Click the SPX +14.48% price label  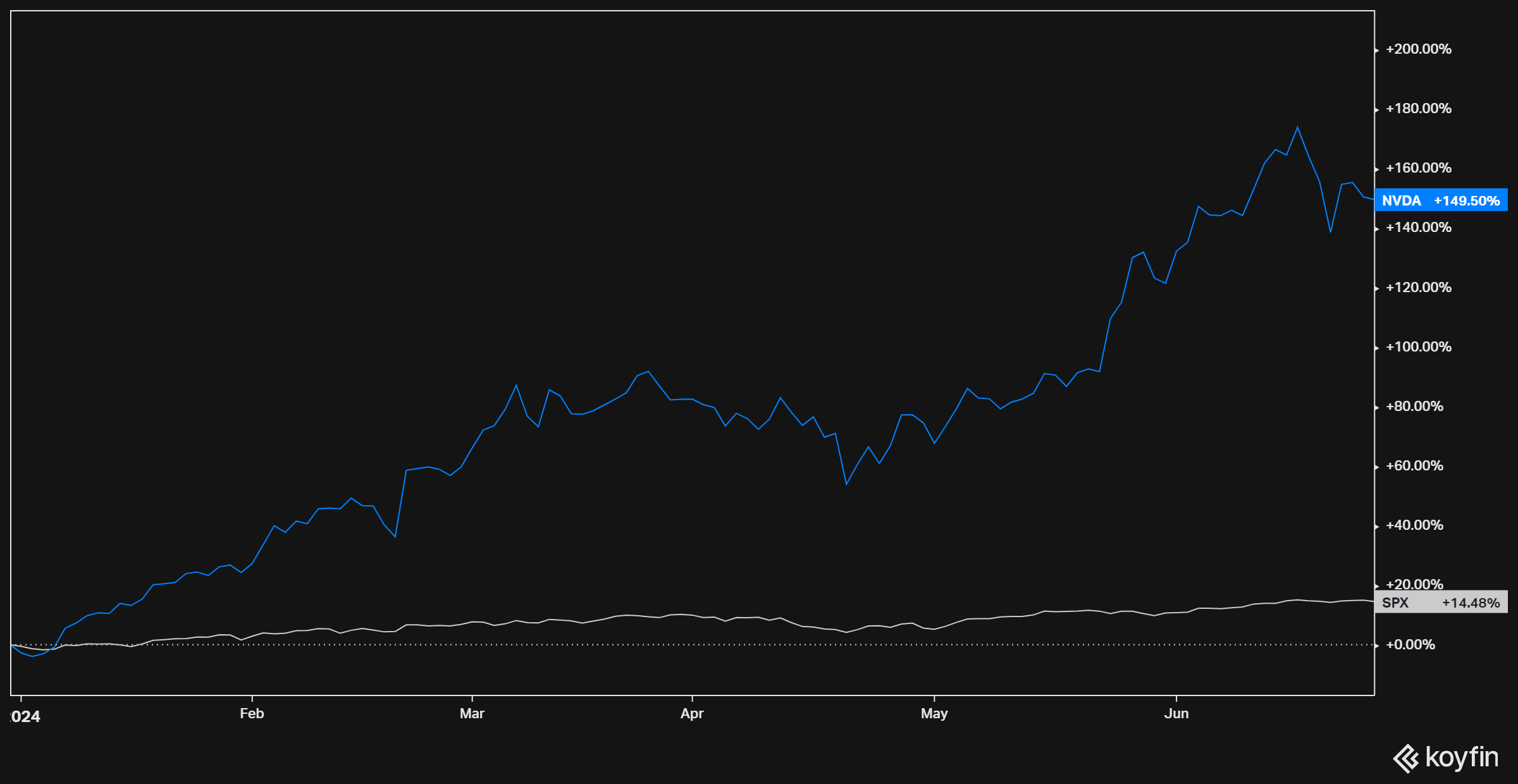pos(1441,603)
